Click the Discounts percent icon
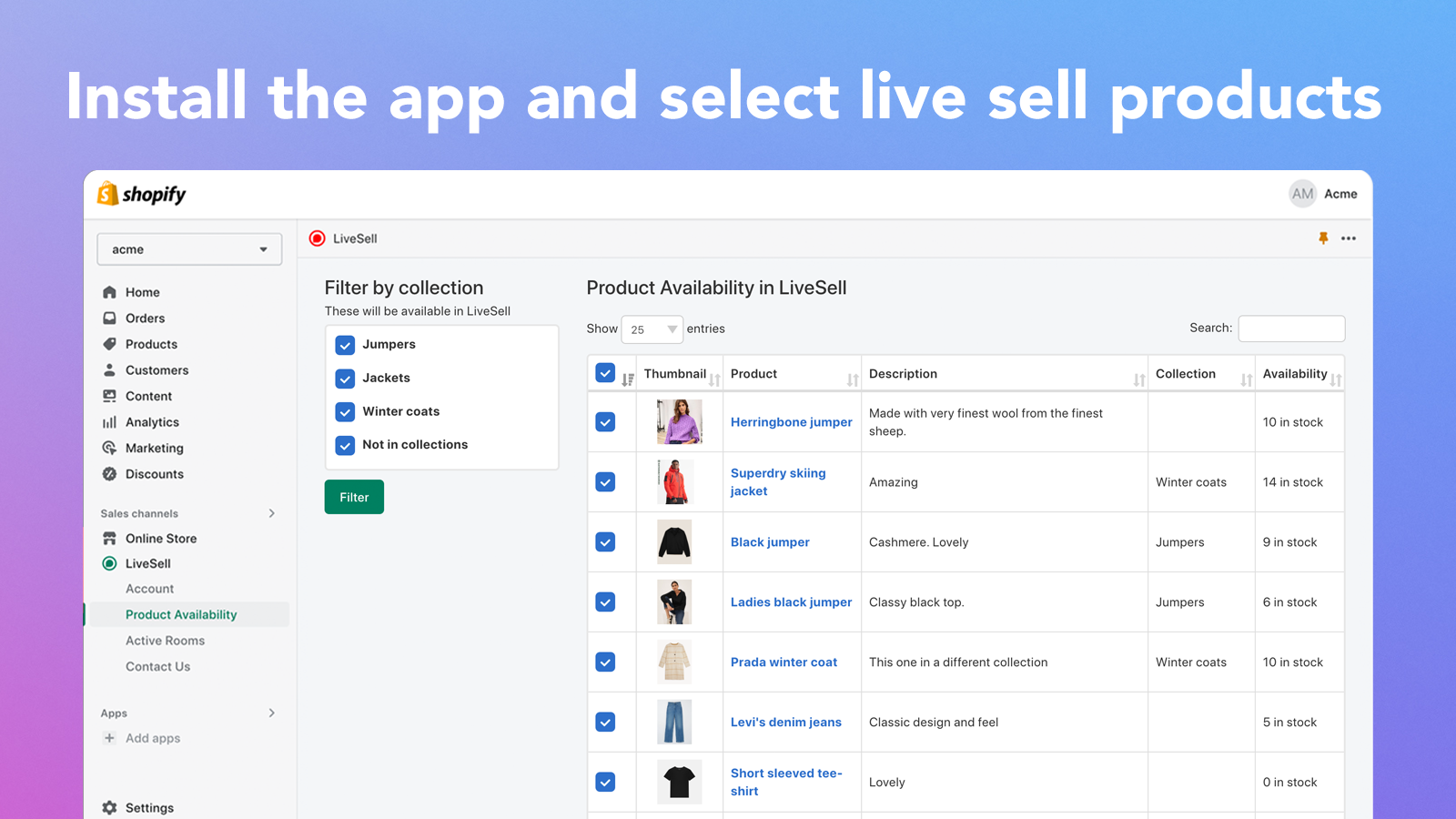Viewport: 1456px width, 819px height. pyautogui.click(x=109, y=474)
